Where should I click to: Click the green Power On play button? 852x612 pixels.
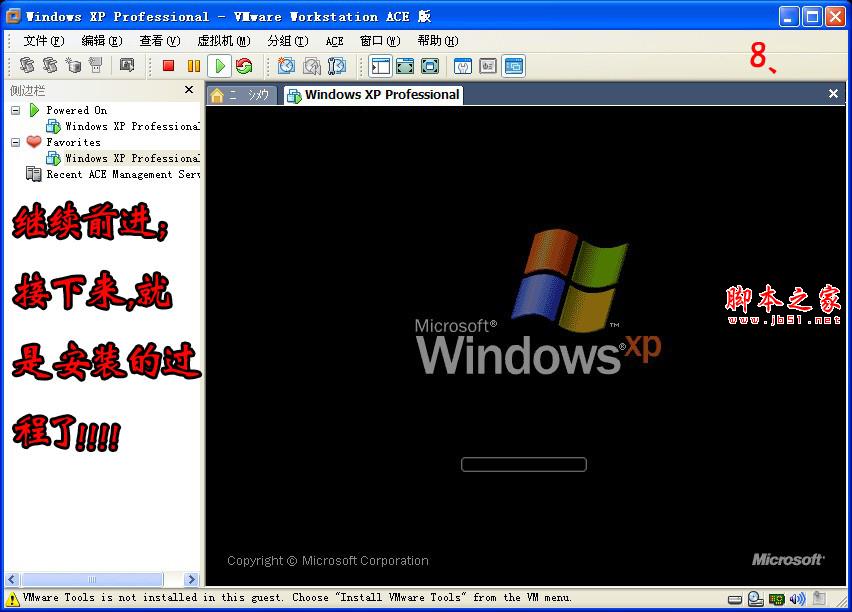[220, 66]
